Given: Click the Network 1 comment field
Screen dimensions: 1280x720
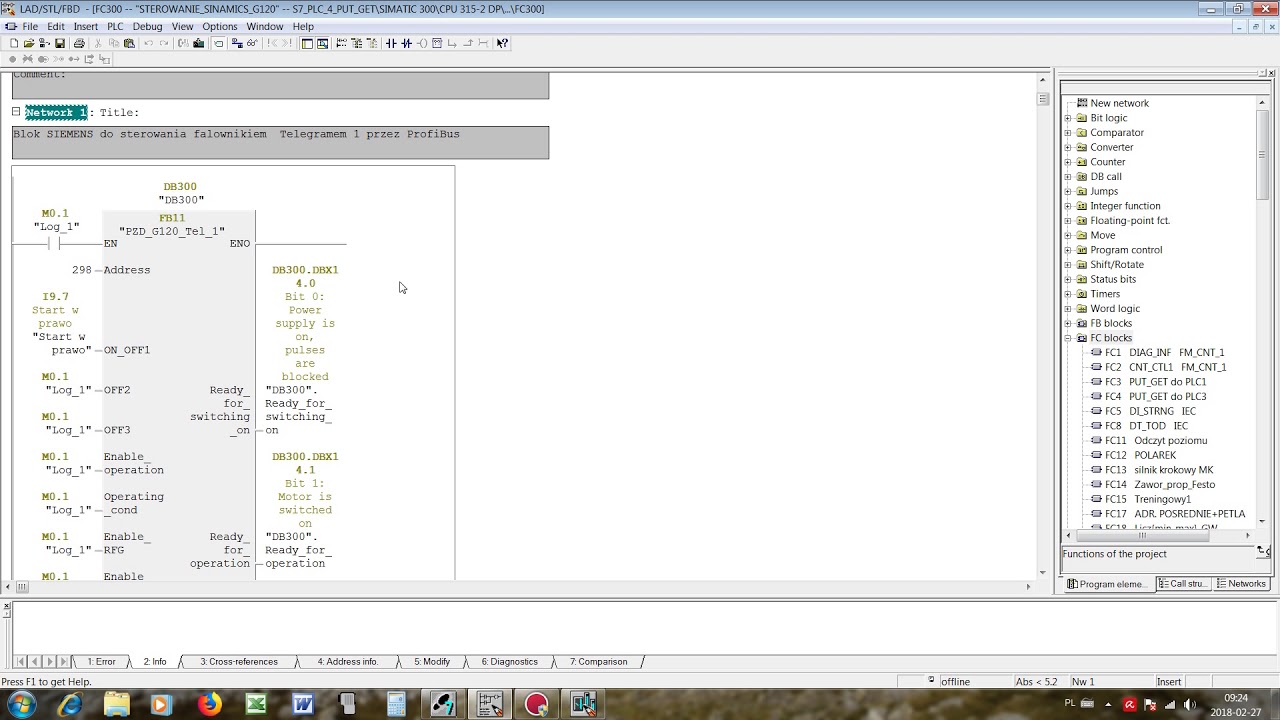Looking at the screenshot, I should point(280,142).
